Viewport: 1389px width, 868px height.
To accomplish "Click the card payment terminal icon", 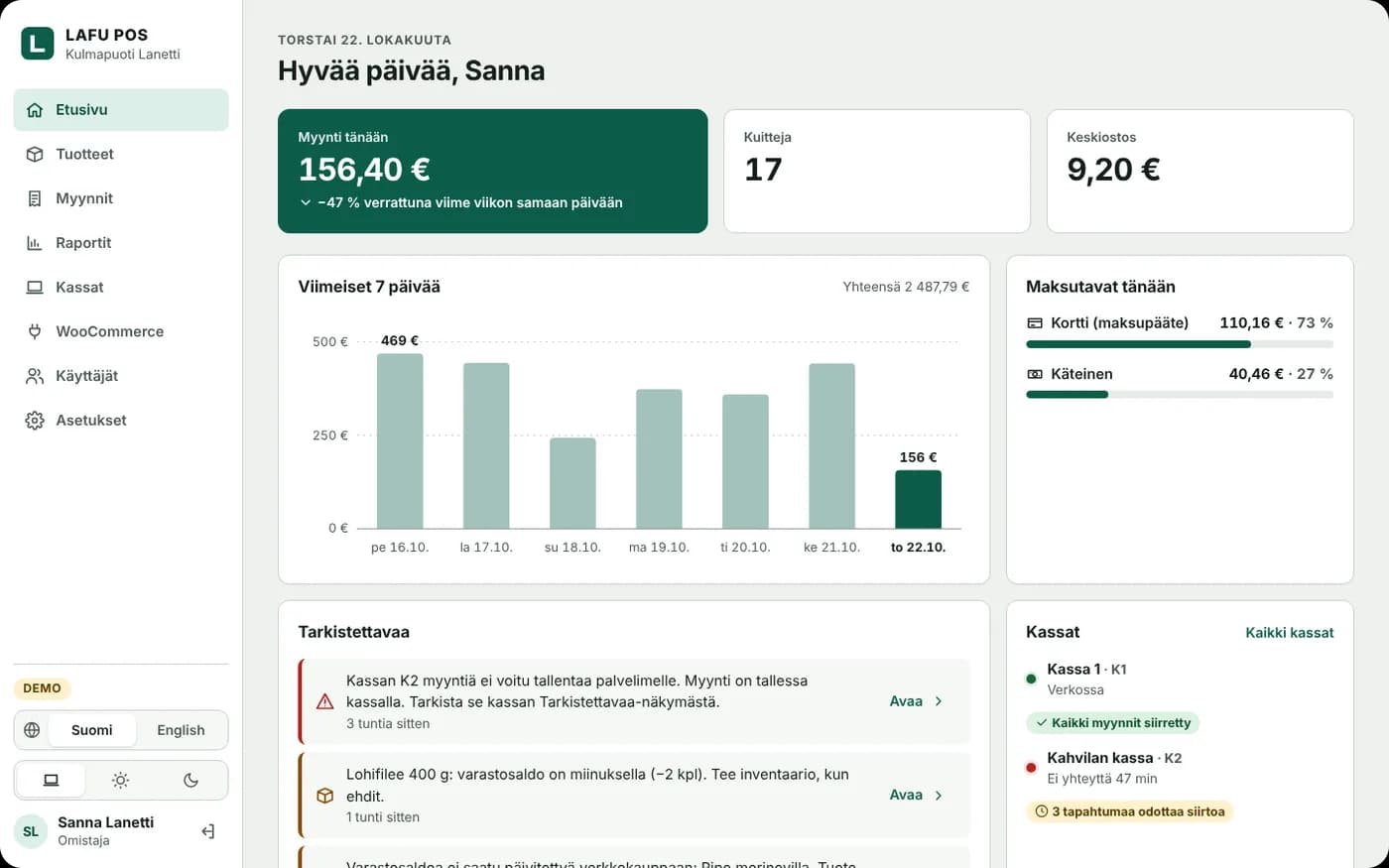I will click(1035, 323).
